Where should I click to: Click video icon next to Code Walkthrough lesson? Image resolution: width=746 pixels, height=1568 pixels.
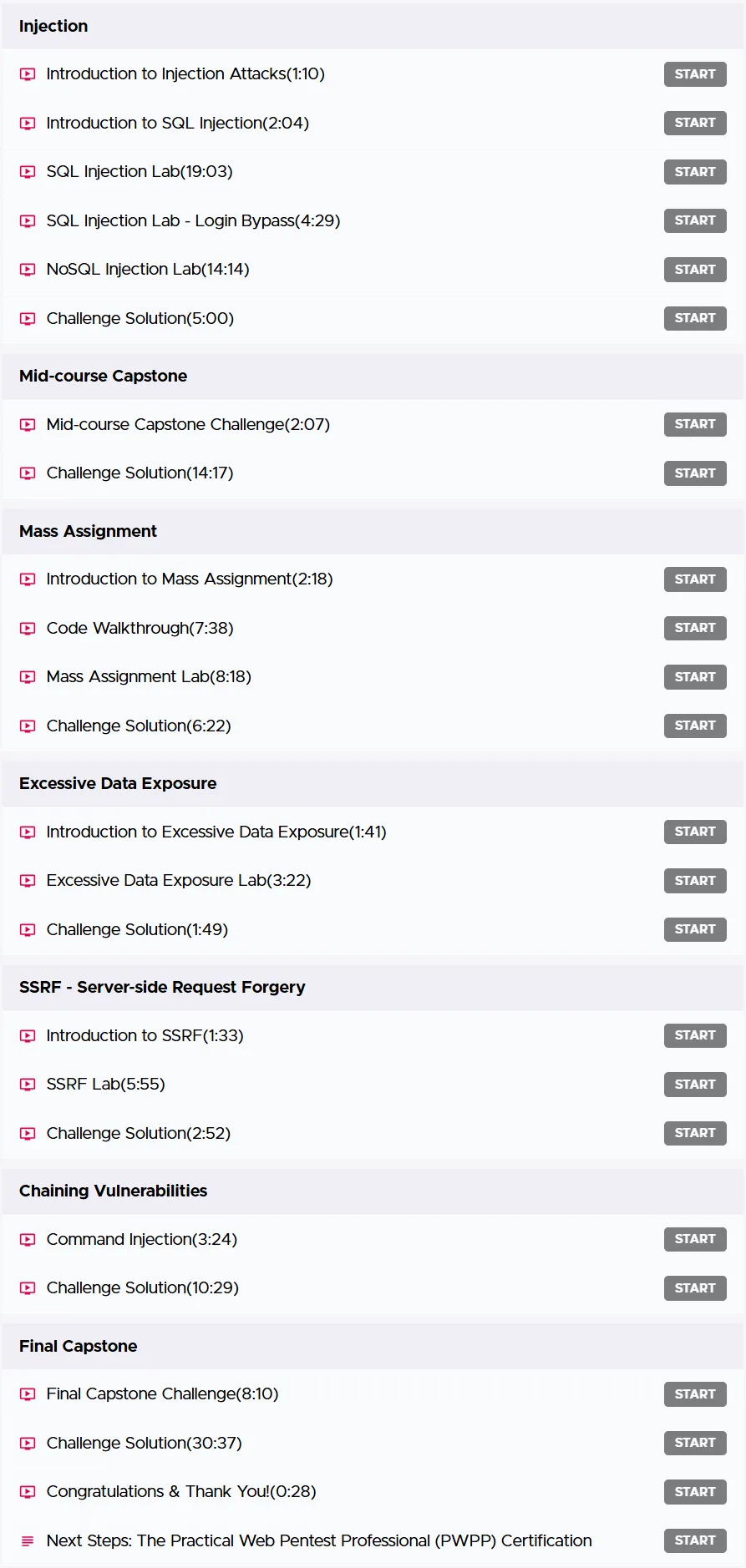tap(28, 629)
